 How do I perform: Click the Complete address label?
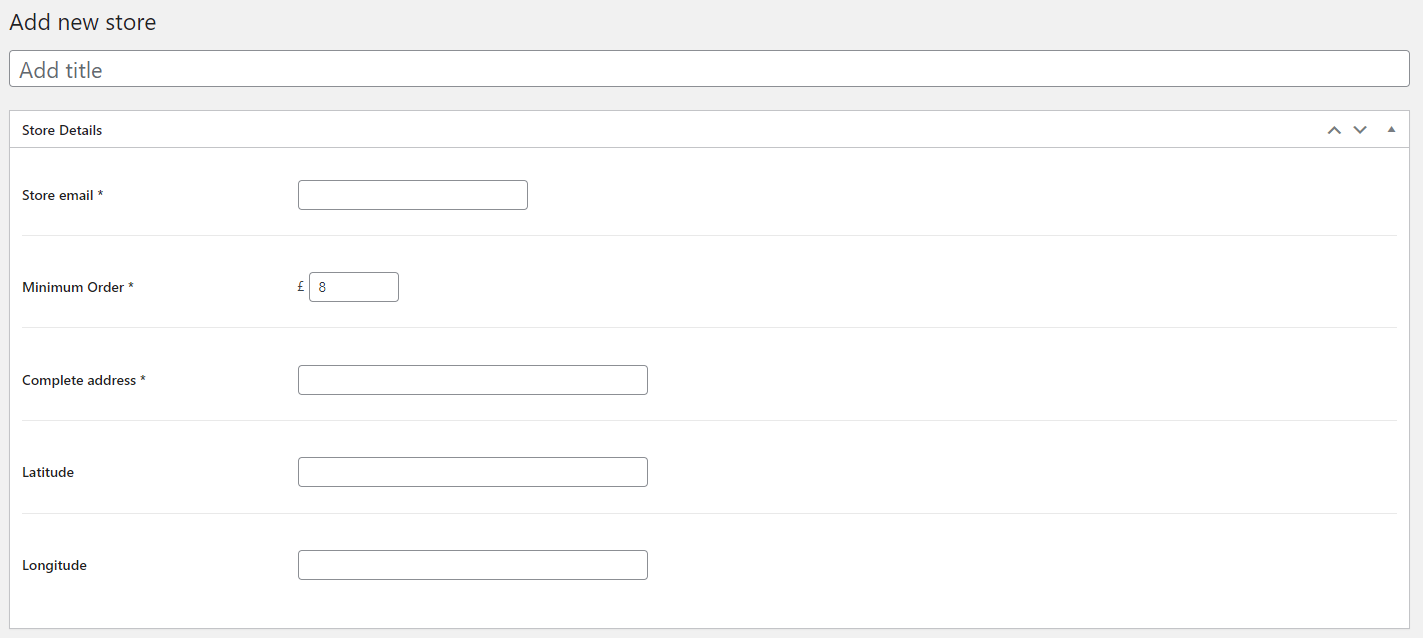[x=79, y=380]
